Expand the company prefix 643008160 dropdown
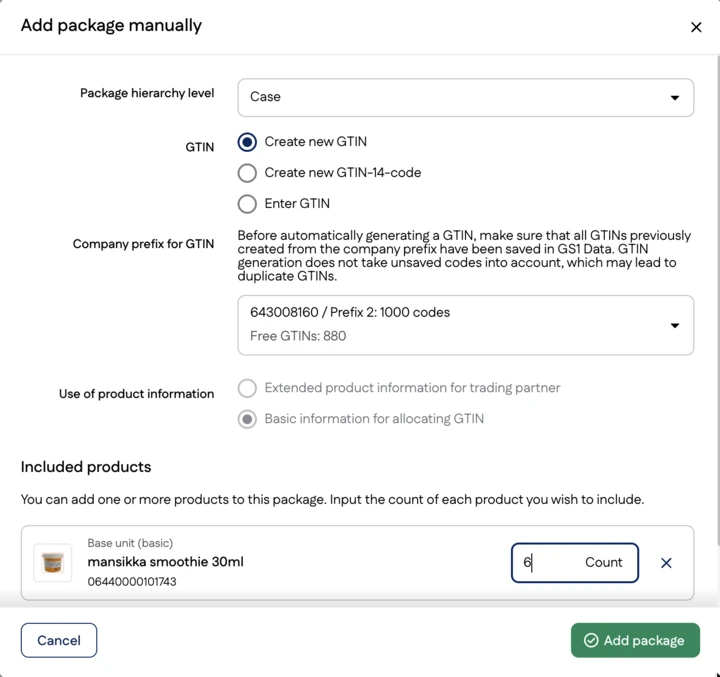The height and width of the screenshot is (677, 720). click(465, 325)
